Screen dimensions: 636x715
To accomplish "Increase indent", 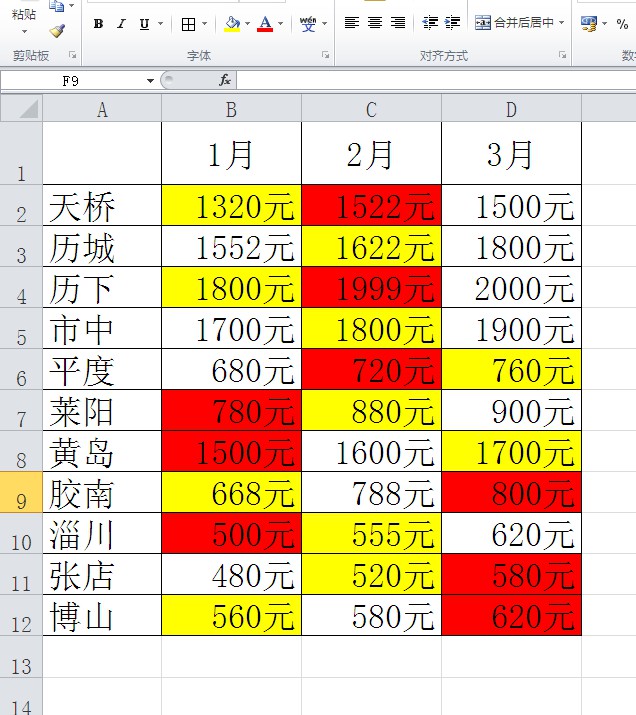I will pos(452,23).
